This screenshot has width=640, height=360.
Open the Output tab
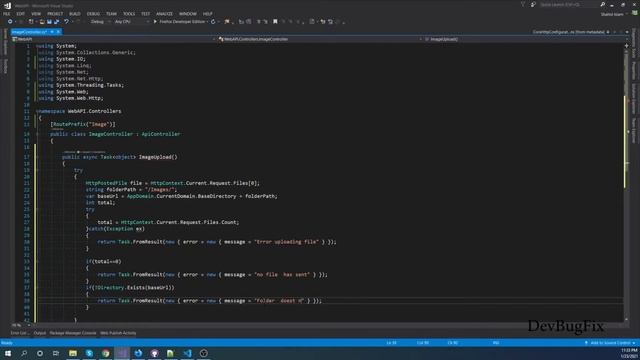[x=40, y=333]
